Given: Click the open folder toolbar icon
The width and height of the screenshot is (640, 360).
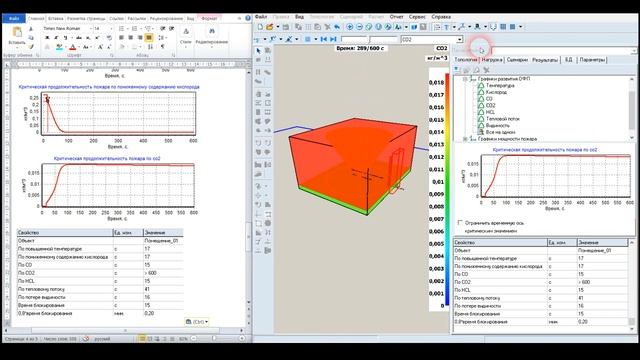Looking at the screenshot, I should (x=269, y=27).
